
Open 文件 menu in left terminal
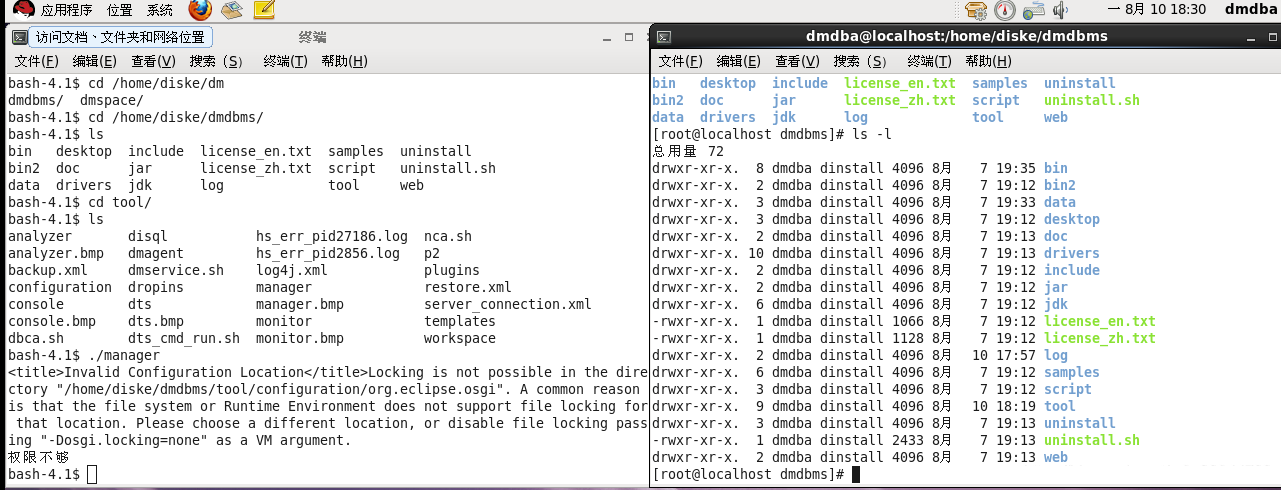click(x=36, y=62)
